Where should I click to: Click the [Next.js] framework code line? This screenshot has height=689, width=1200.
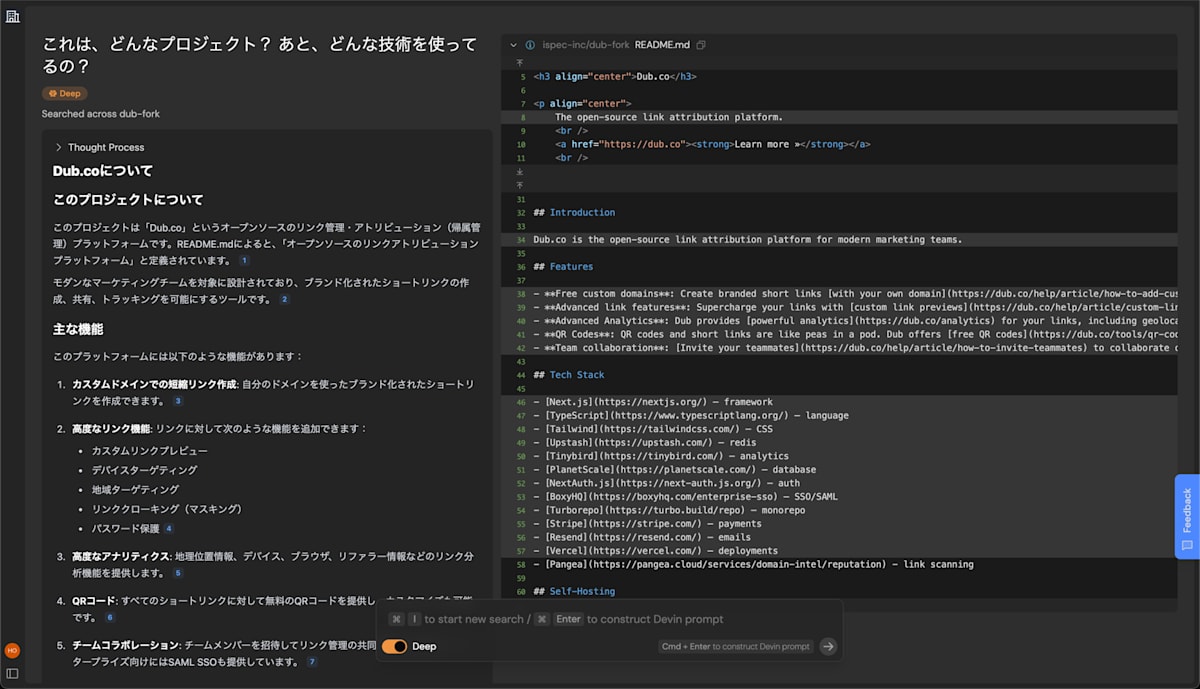pyautogui.click(x=653, y=402)
